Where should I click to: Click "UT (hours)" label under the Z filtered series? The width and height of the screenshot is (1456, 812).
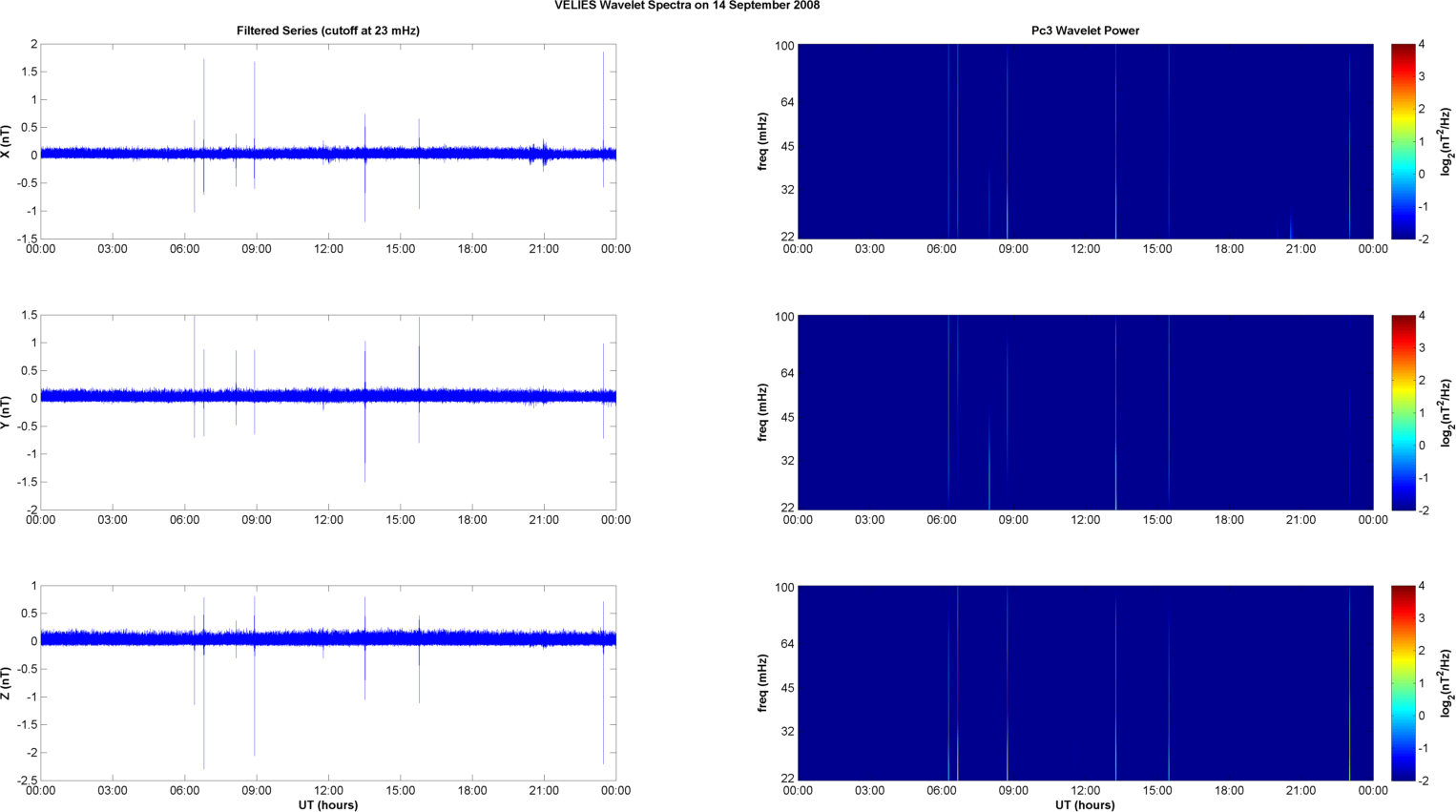(x=328, y=804)
